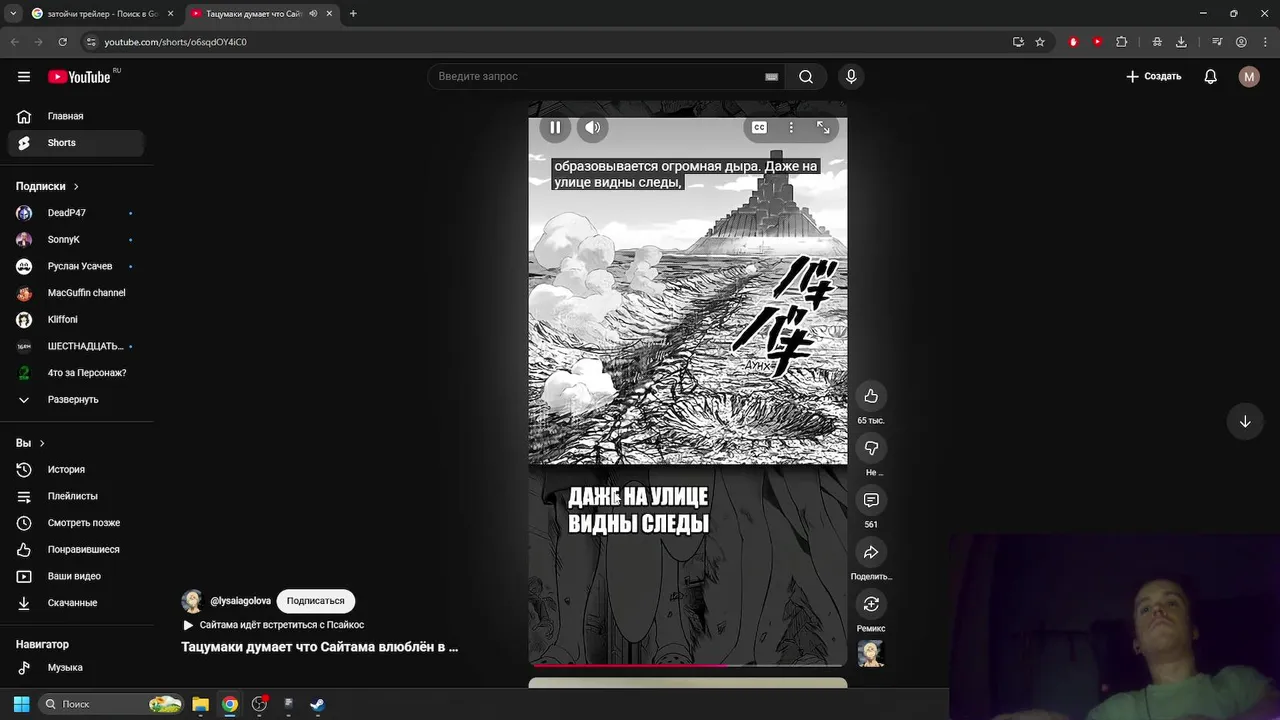This screenshot has width=1280, height=720.
Task: Open the comments with 561 count
Action: [x=871, y=500]
